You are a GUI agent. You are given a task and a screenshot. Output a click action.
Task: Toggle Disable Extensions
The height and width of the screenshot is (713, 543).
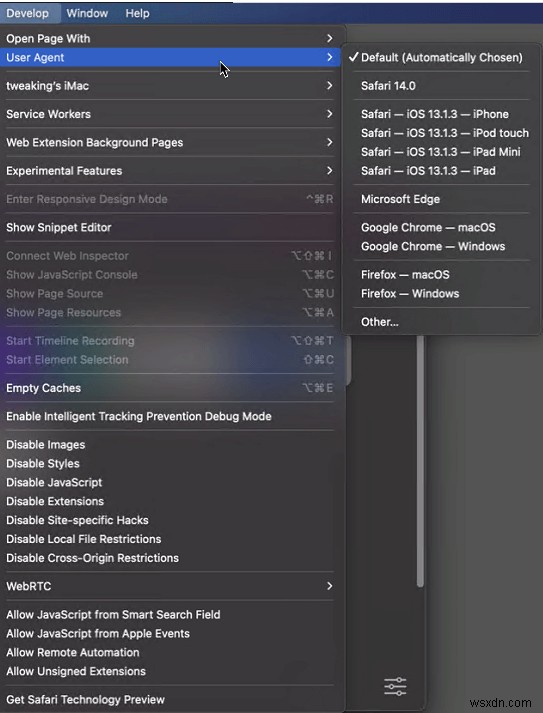[170, 501]
